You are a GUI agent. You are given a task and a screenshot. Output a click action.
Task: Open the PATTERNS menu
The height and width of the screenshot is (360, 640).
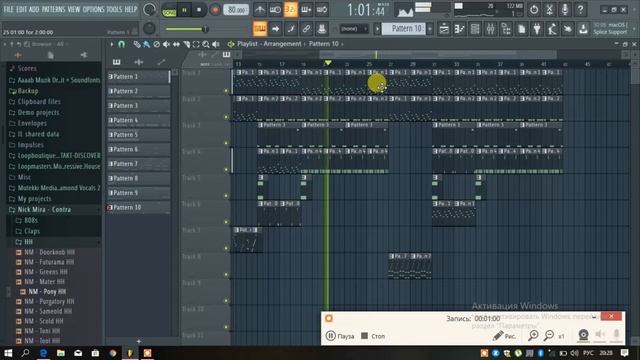point(53,9)
